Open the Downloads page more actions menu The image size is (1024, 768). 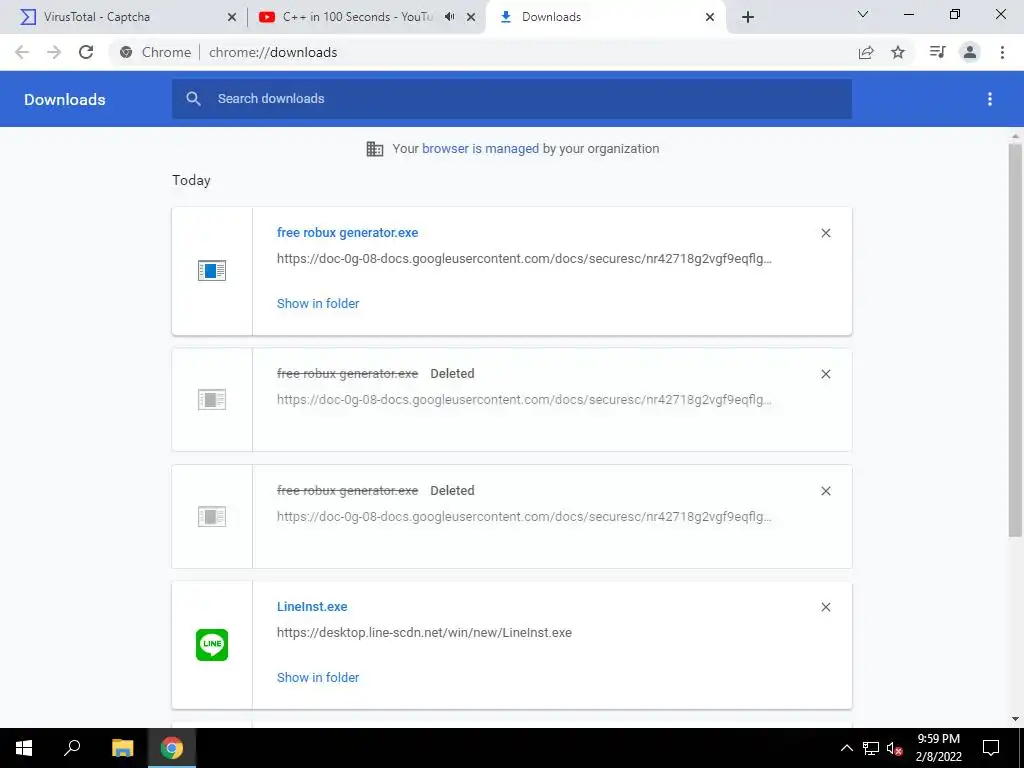(x=990, y=99)
